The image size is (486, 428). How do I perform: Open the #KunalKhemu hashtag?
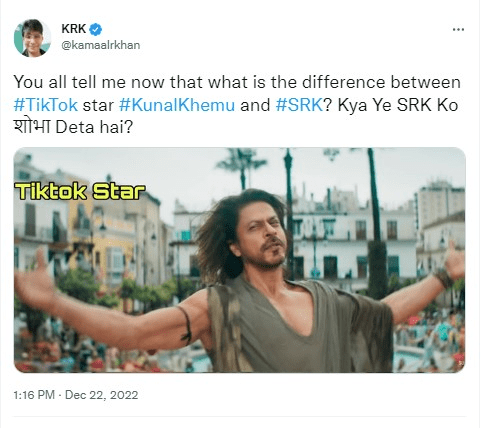coord(177,105)
